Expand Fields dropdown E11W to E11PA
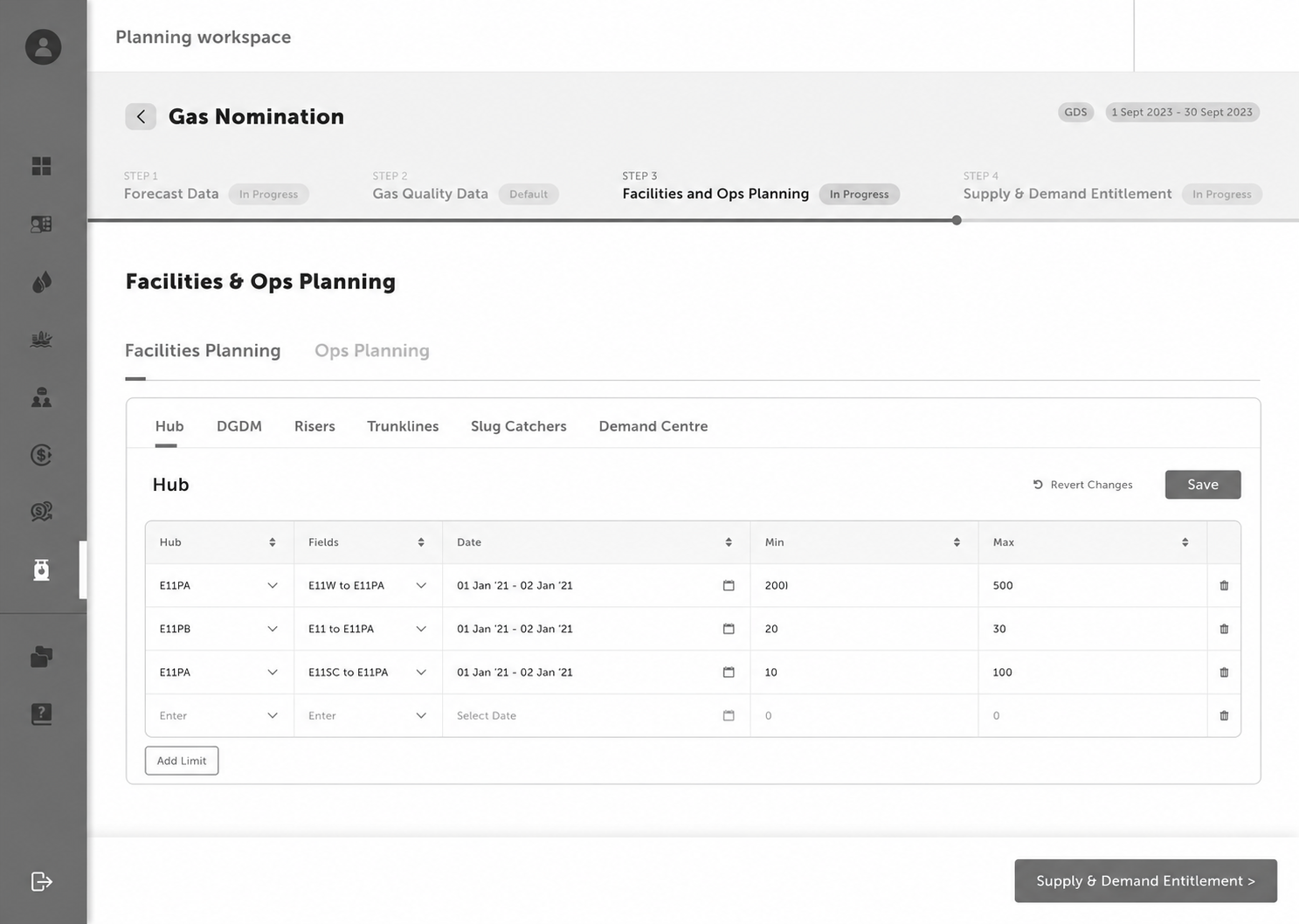Screen dimensions: 1299x924 pos(421,585)
